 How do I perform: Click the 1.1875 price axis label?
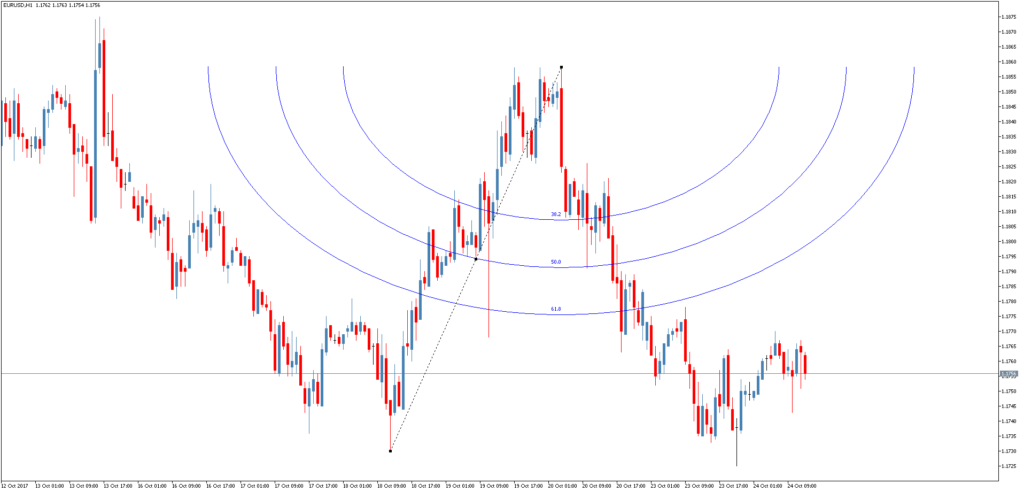pyautogui.click(x=1008, y=18)
